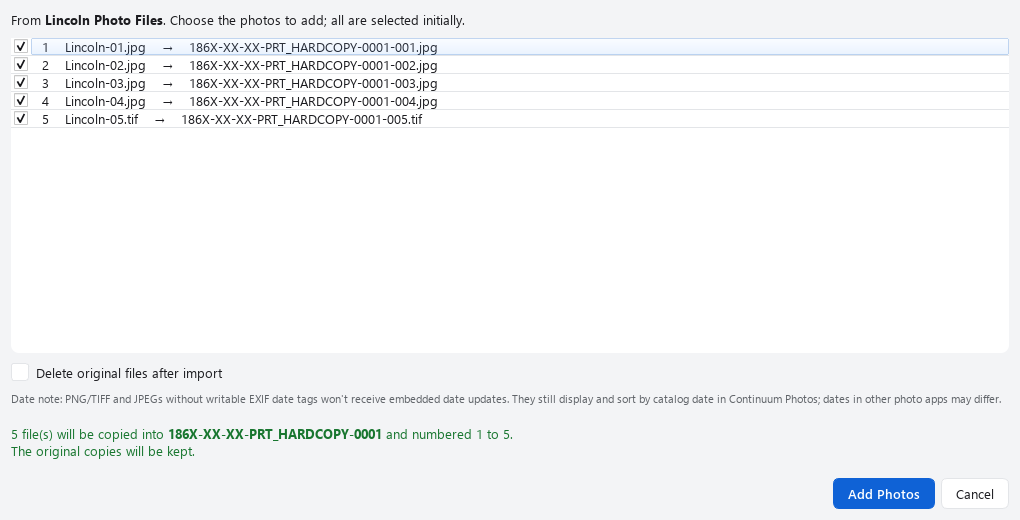Enable Delete original files after import

click(x=20, y=372)
